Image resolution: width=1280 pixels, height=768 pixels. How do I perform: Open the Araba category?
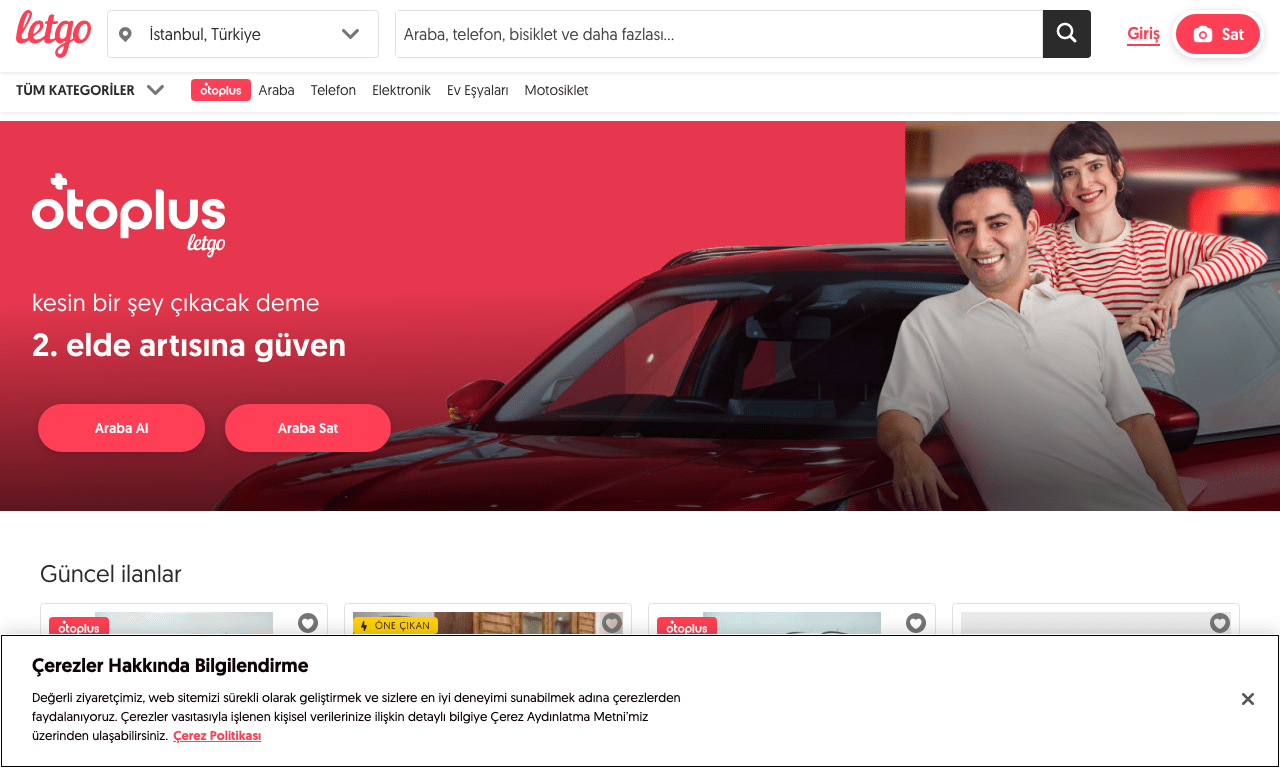click(x=276, y=90)
